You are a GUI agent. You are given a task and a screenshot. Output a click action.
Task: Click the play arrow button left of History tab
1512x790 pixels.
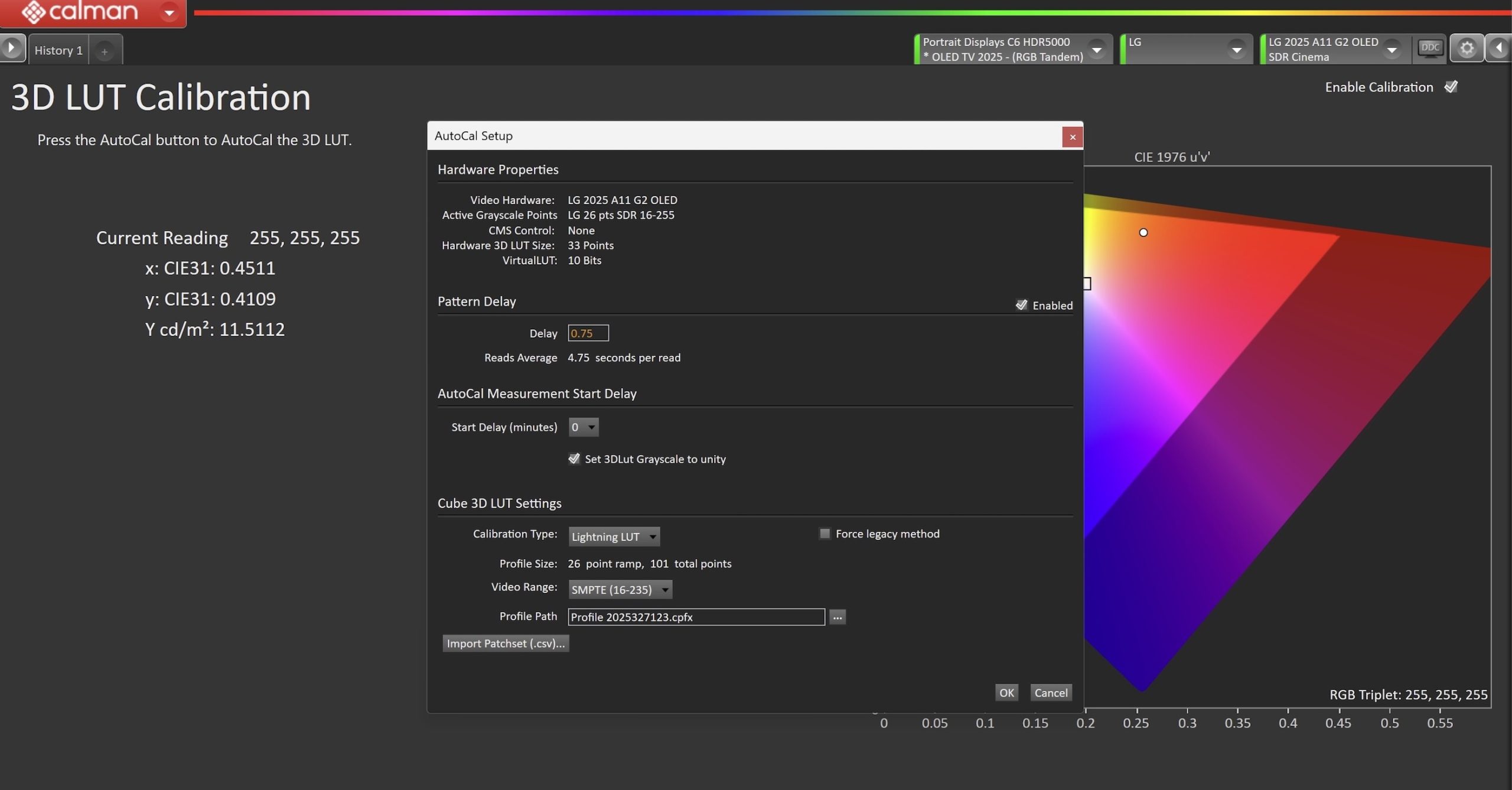[12, 48]
